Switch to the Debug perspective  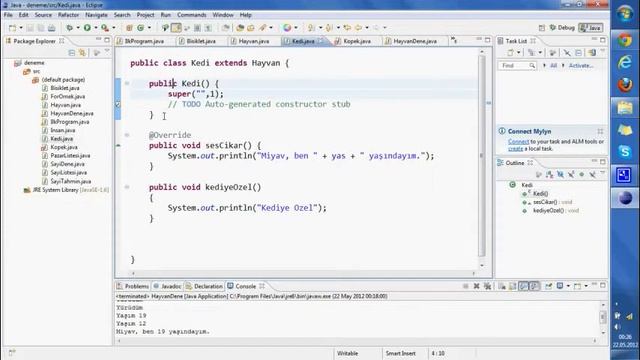point(562,28)
